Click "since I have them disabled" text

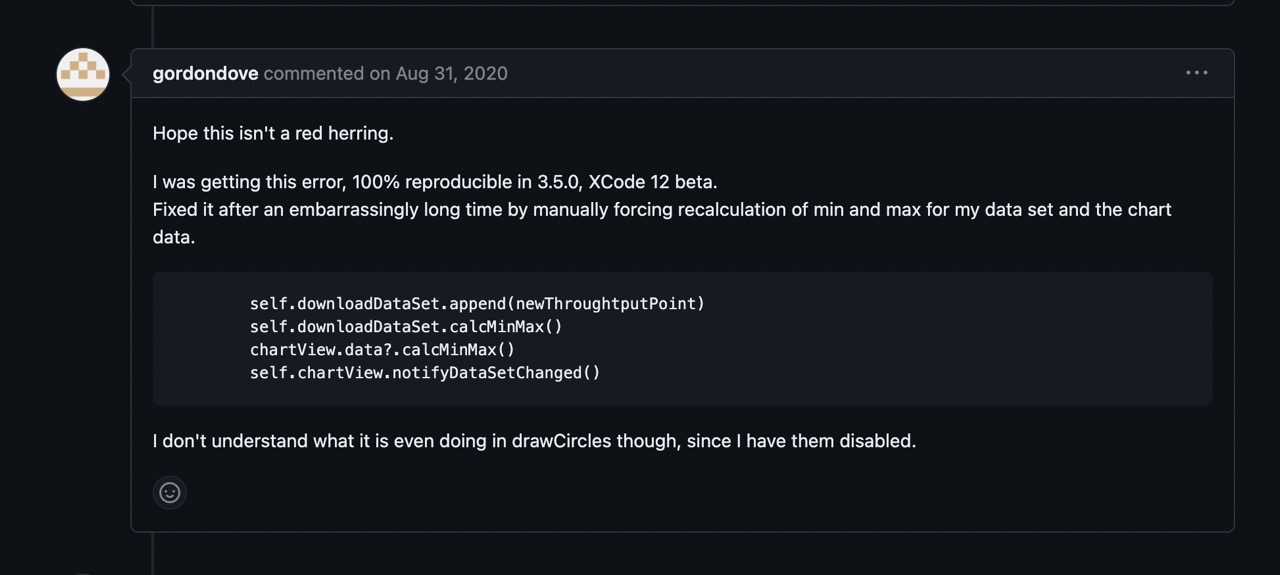click(801, 441)
